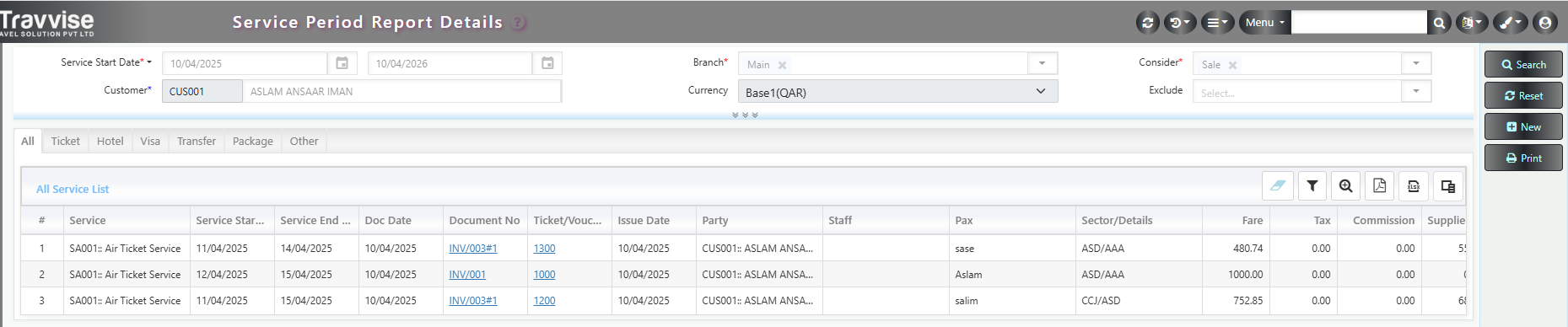Click the zoom-in search icon in grid toolbar
The image size is (1568, 327).
coord(1346,186)
